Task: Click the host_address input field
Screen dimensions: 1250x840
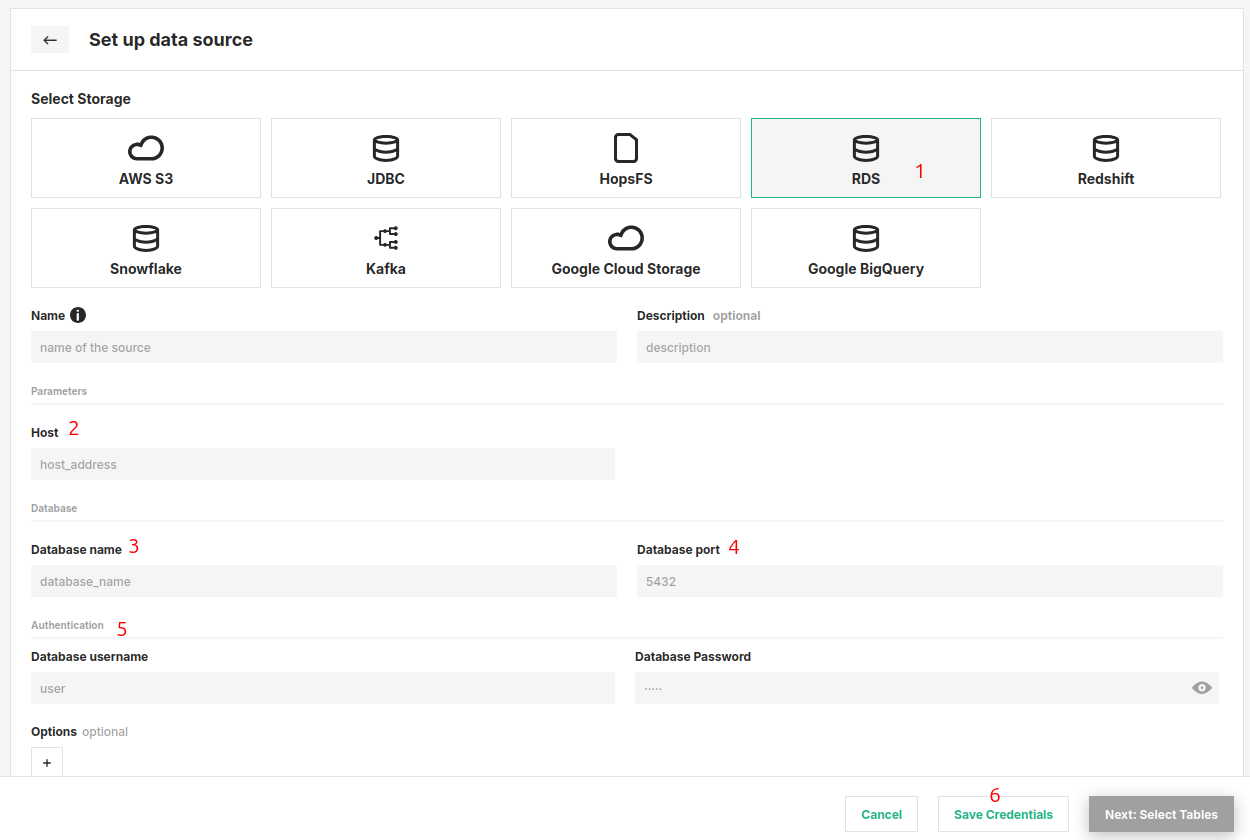Action: (323, 464)
